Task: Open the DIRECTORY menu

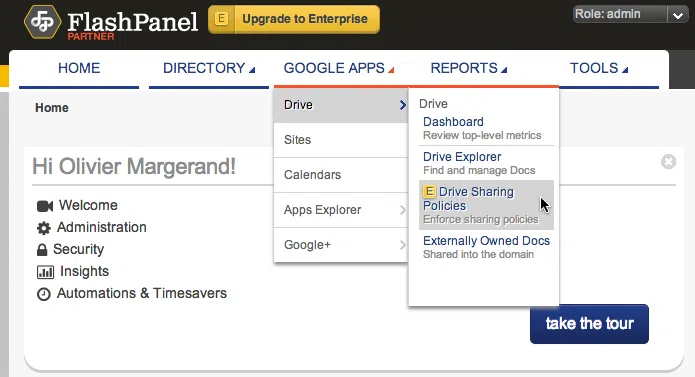Action: (209, 68)
